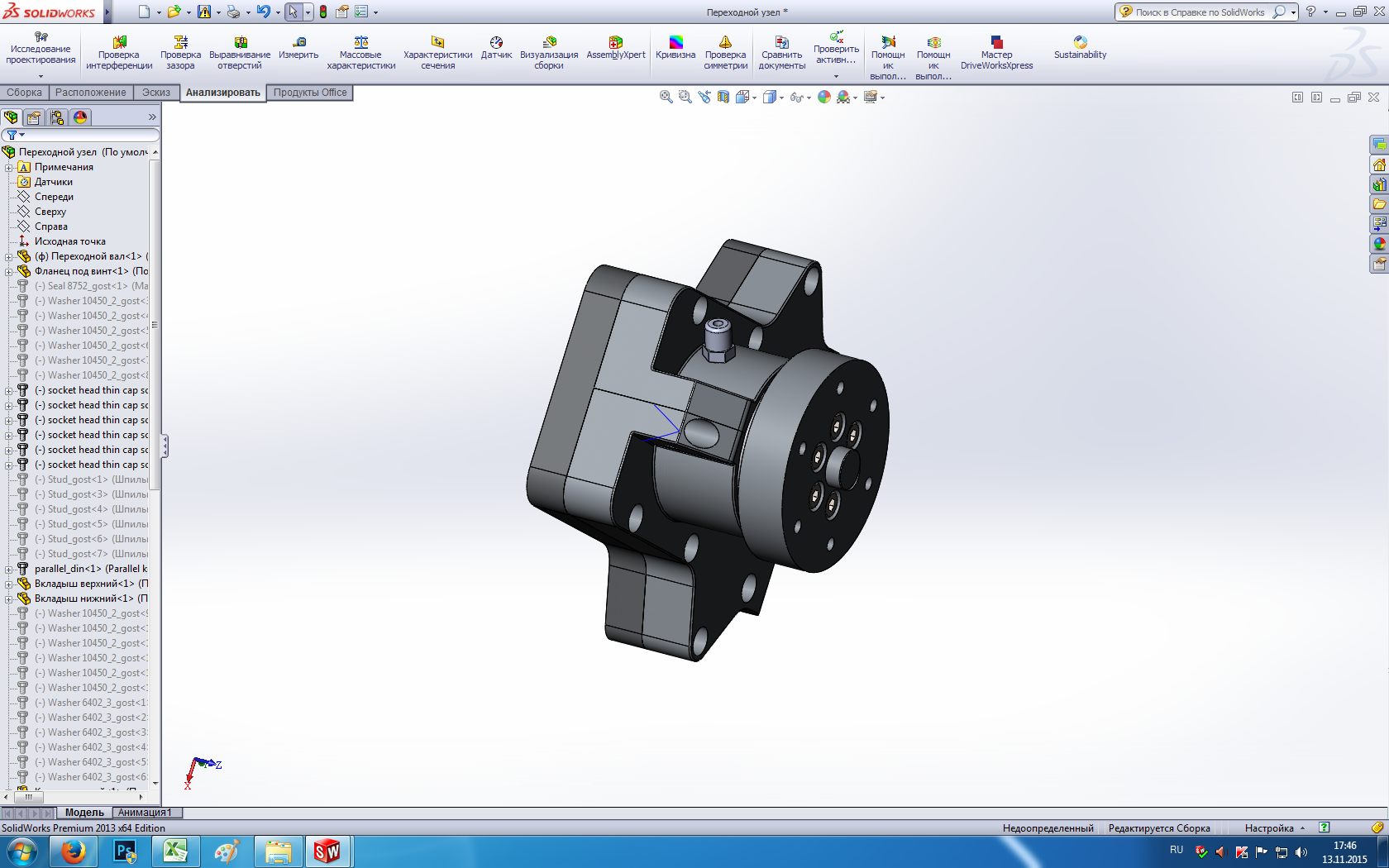This screenshot has width=1389, height=868.
Task: Select the Модель tab at the bottom
Action: (x=84, y=813)
